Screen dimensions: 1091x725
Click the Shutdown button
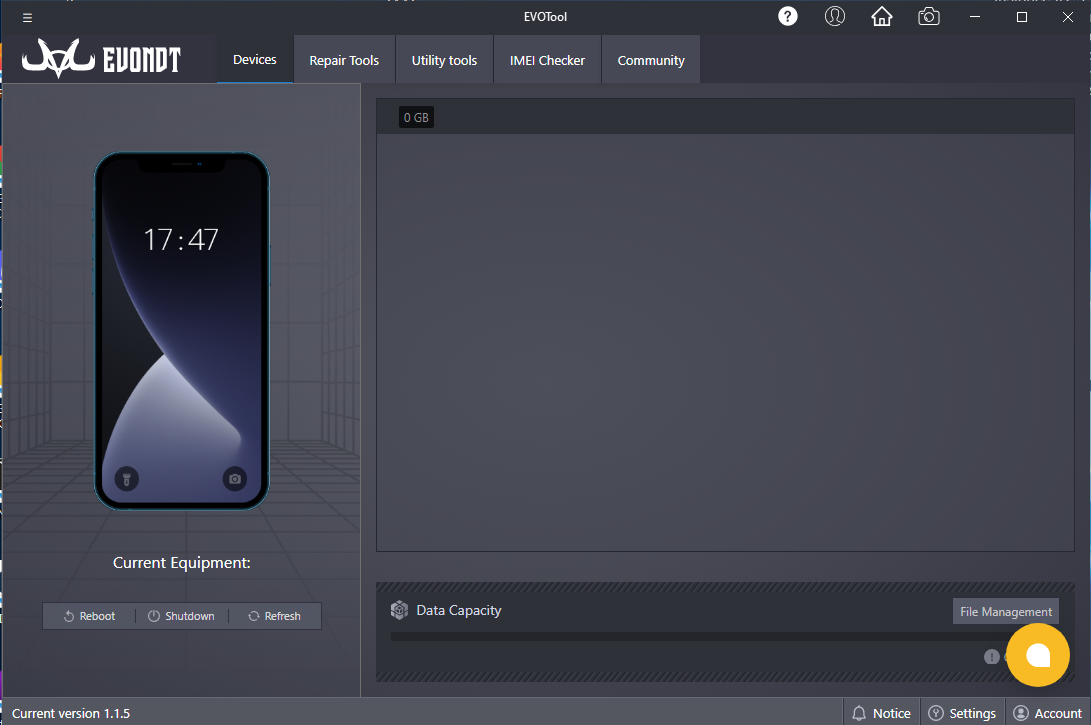181,616
